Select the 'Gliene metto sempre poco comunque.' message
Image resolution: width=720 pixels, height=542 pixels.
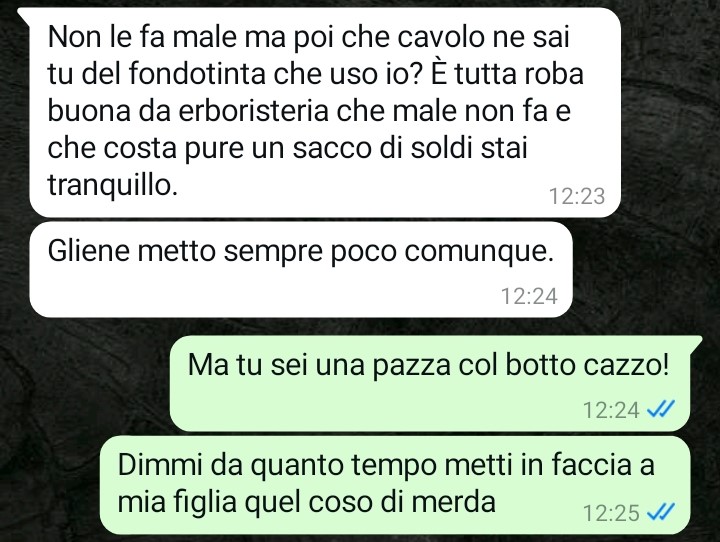301,270
